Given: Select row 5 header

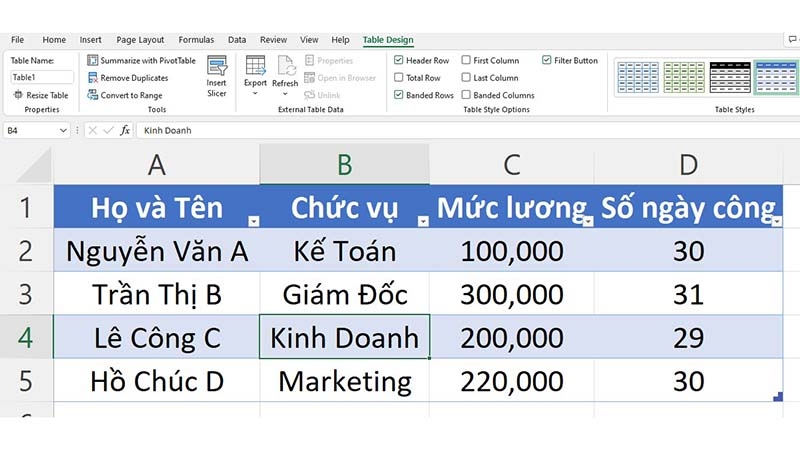Looking at the screenshot, I should pos(26,381).
